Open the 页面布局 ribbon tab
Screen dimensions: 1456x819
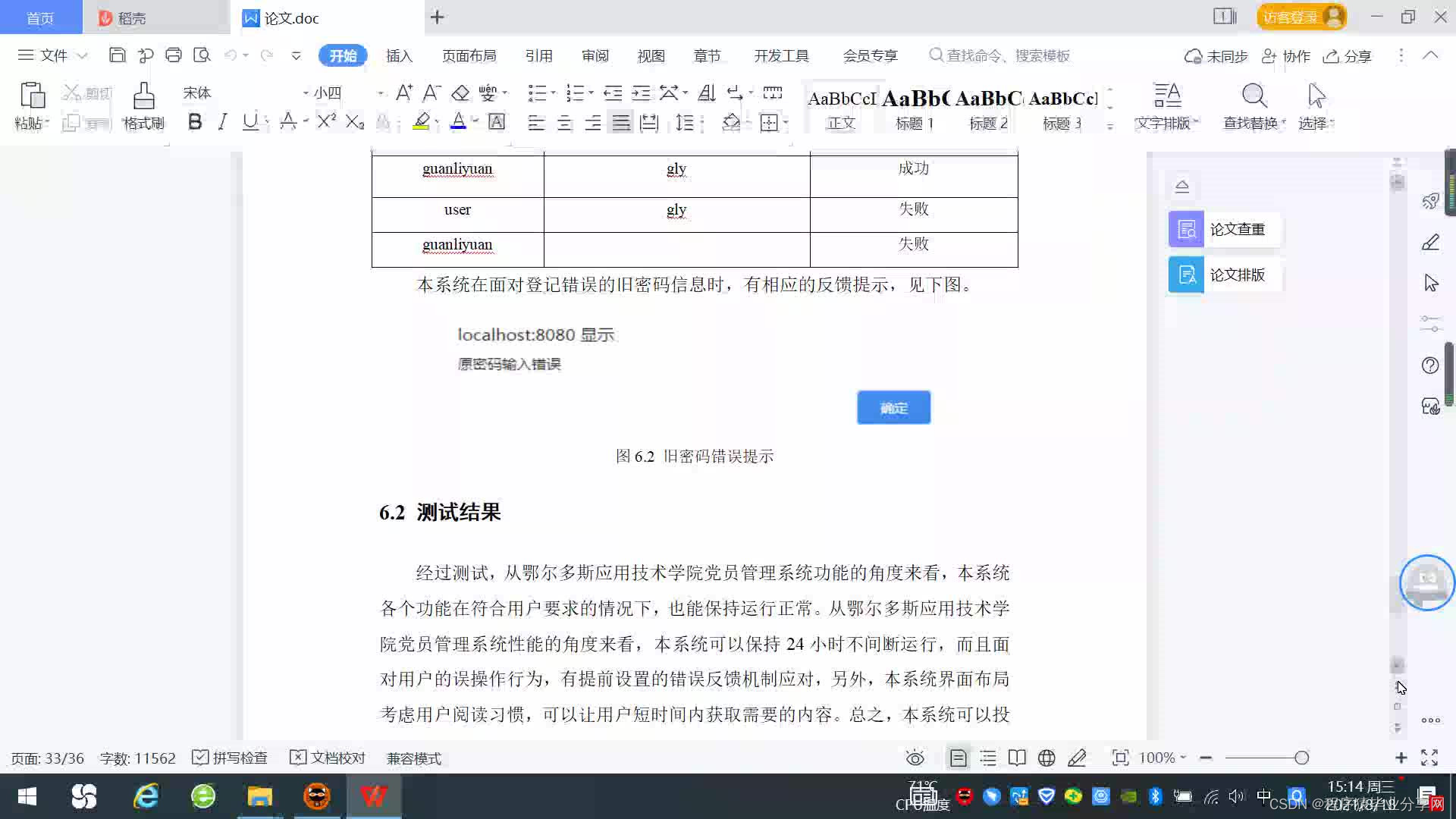coord(469,56)
